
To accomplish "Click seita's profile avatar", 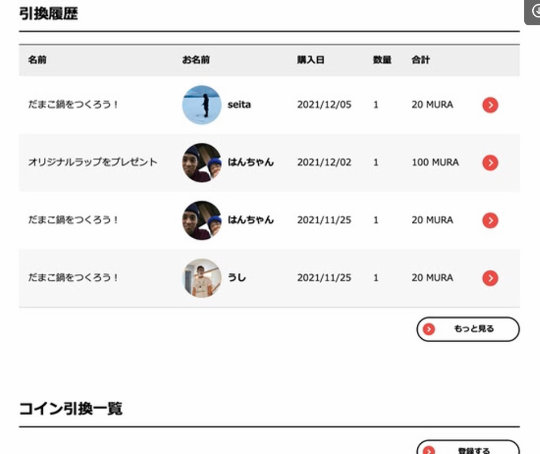I will click(201, 105).
